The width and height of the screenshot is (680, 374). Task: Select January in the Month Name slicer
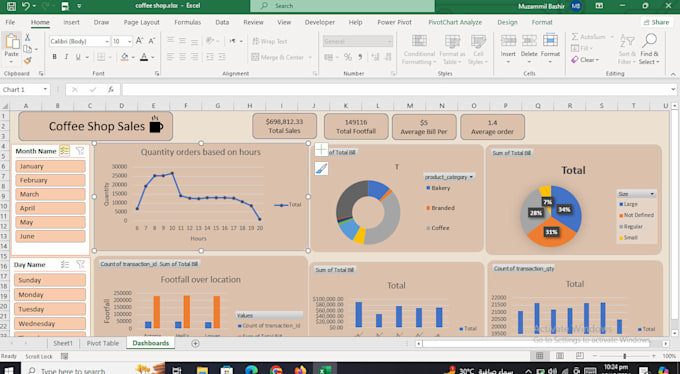click(x=50, y=166)
